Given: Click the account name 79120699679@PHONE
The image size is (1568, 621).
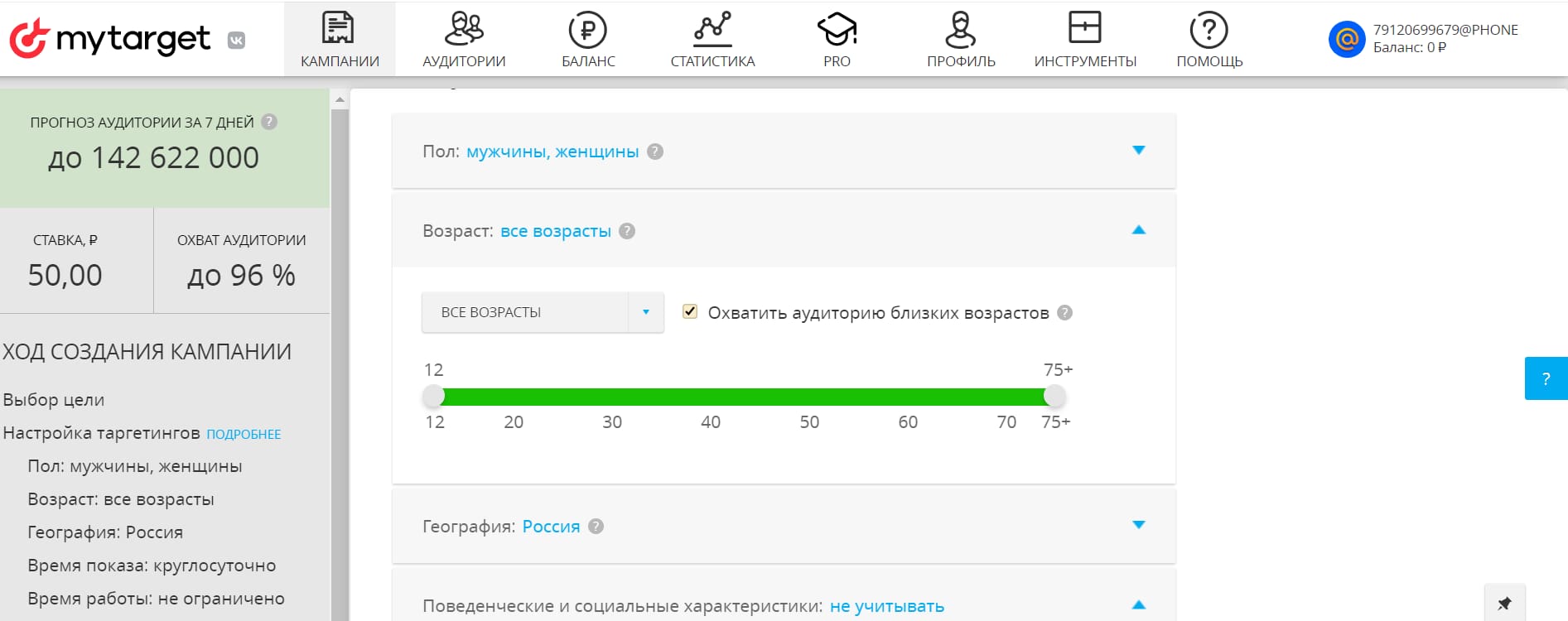Looking at the screenshot, I should tap(1445, 30).
